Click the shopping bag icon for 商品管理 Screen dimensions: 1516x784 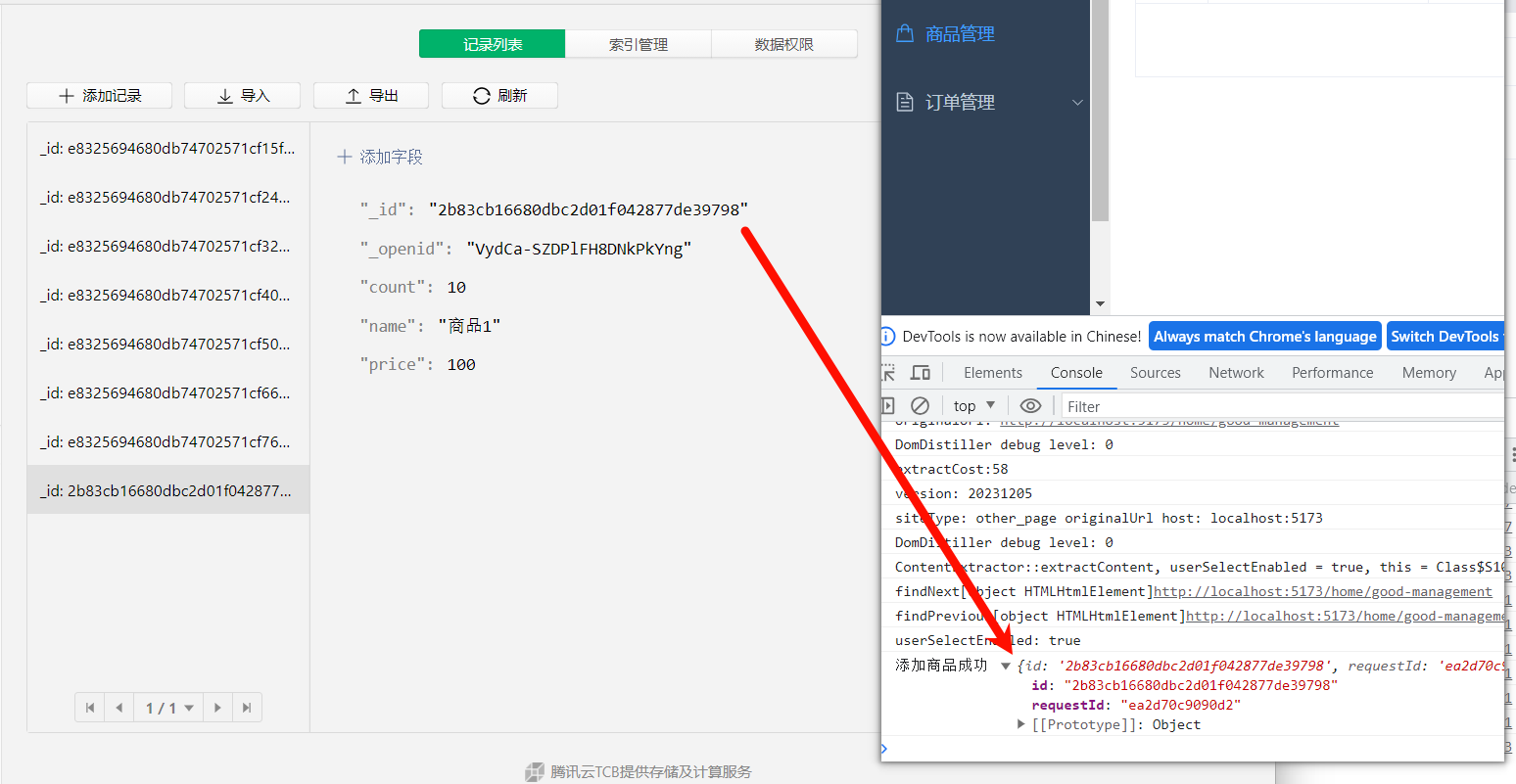point(905,34)
